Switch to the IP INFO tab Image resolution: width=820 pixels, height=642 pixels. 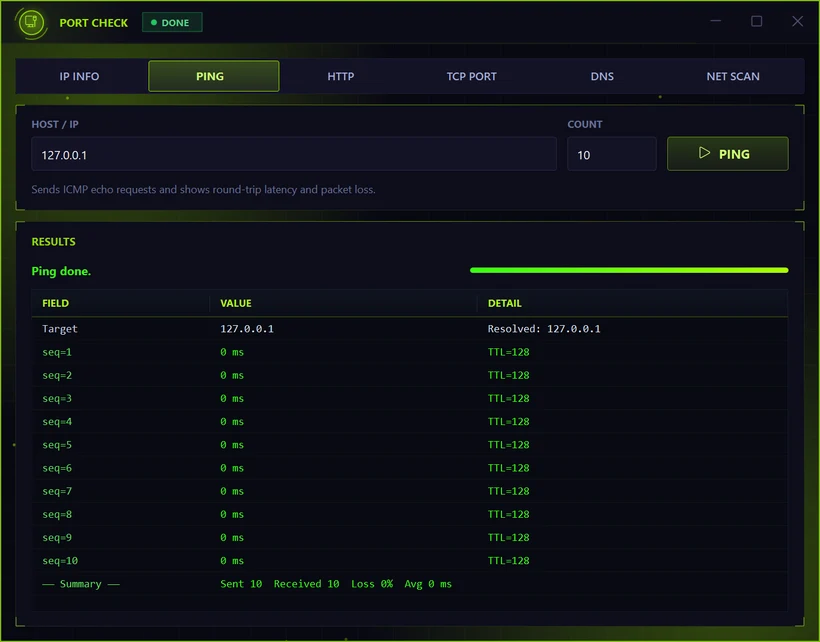[x=79, y=76]
